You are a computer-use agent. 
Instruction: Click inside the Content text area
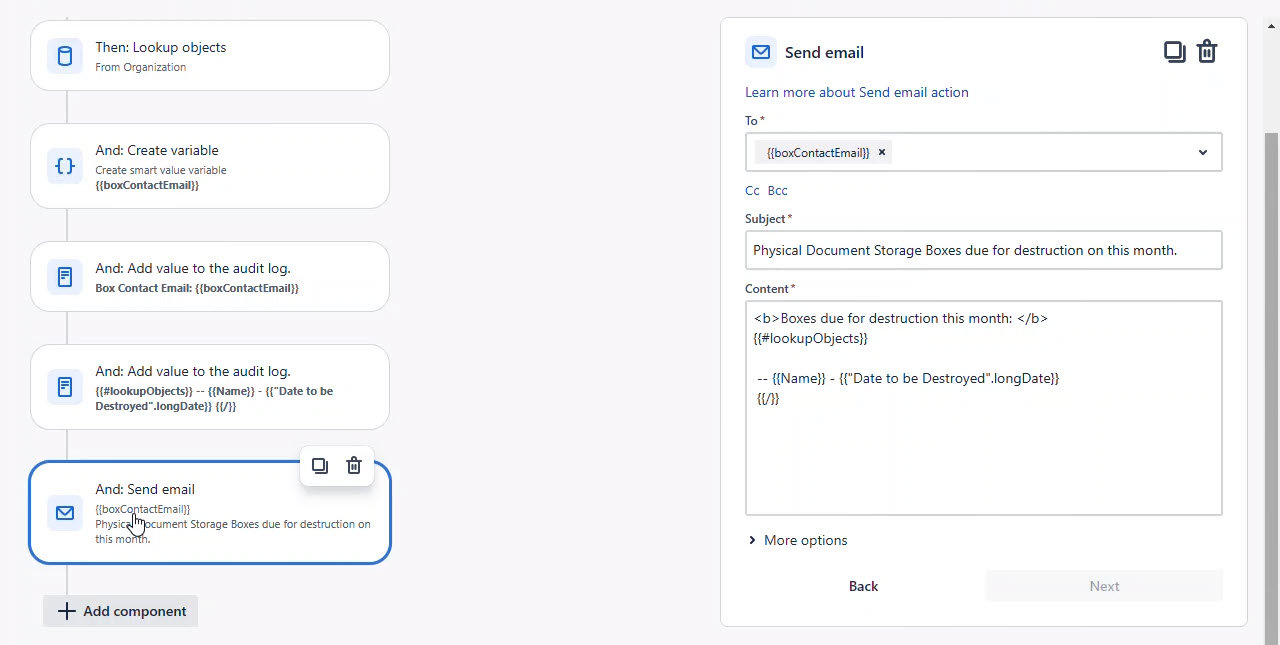click(x=984, y=408)
